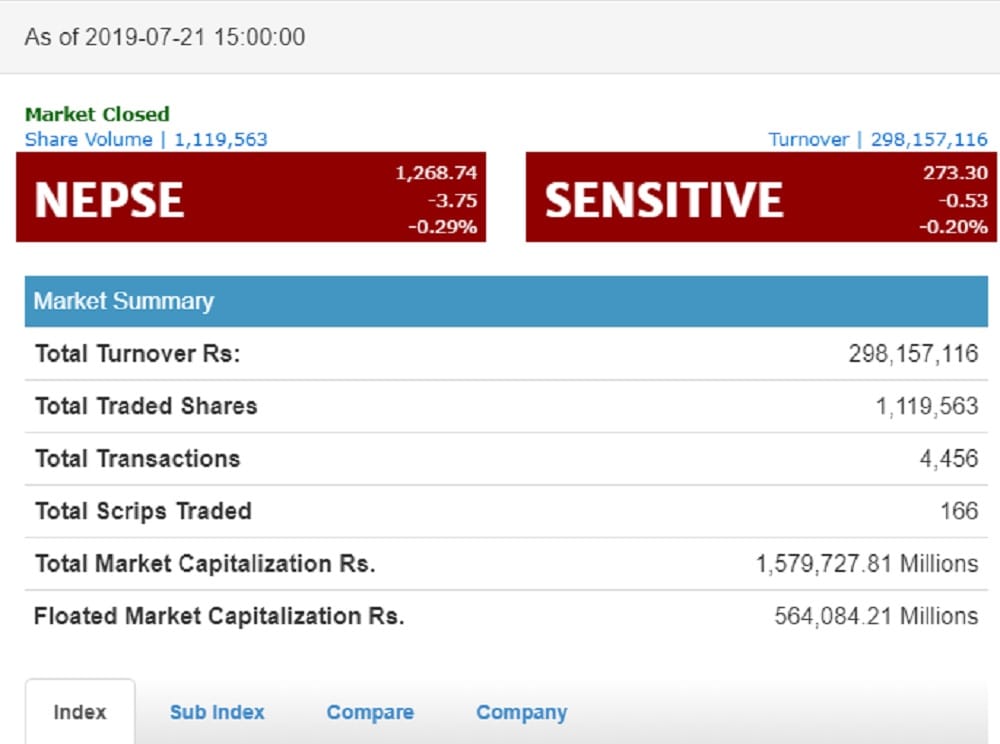
Task: Select the 1,579,727.81 Millions value
Action: pyautogui.click(x=867, y=564)
